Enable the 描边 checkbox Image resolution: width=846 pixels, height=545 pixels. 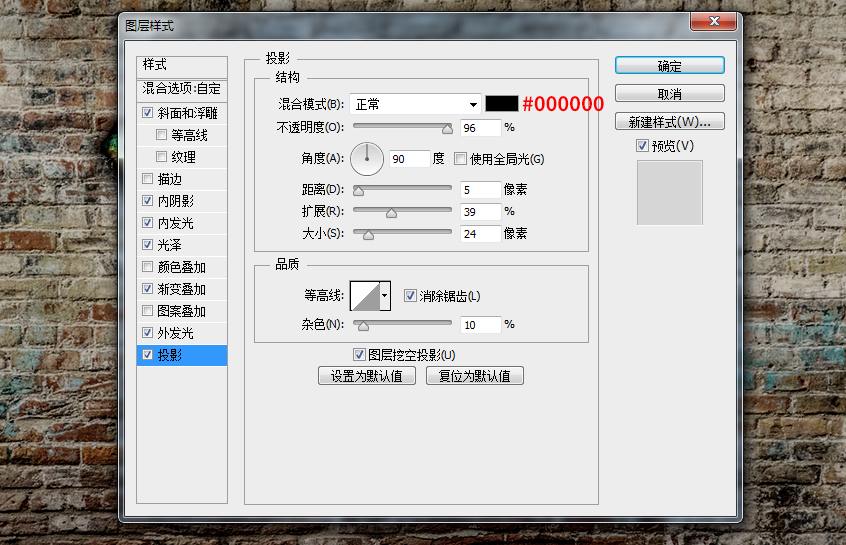point(147,179)
